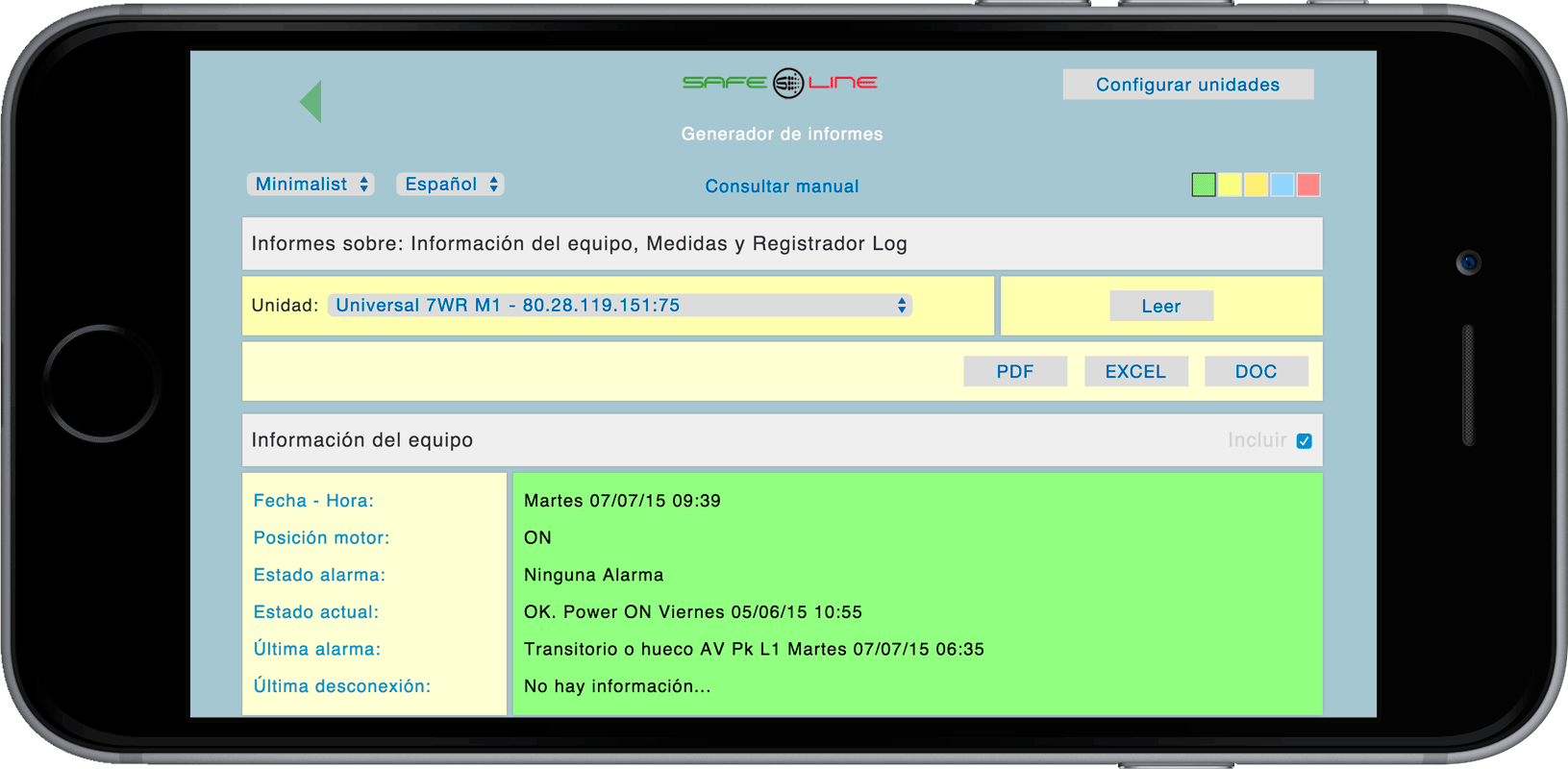Click the OK. Power ON status value
Screen dimensions: 1568x769
(693, 612)
